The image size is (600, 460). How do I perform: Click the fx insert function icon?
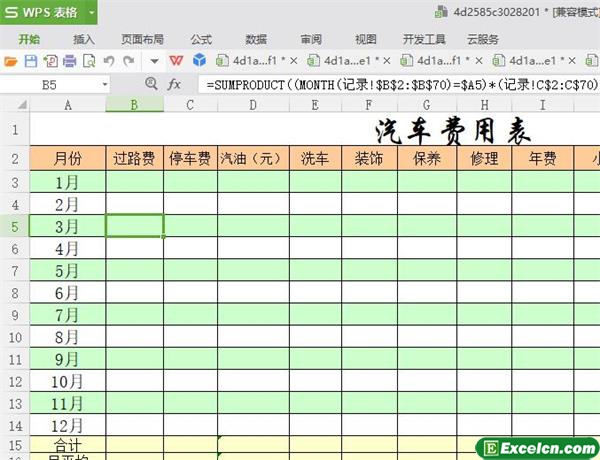click(174, 85)
